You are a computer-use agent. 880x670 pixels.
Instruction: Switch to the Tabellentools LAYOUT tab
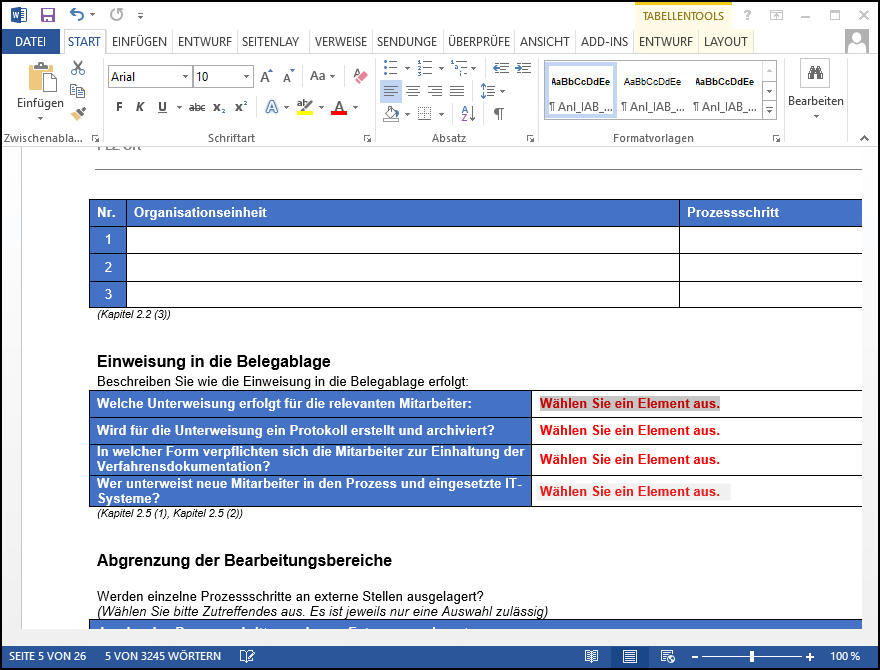tap(725, 41)
